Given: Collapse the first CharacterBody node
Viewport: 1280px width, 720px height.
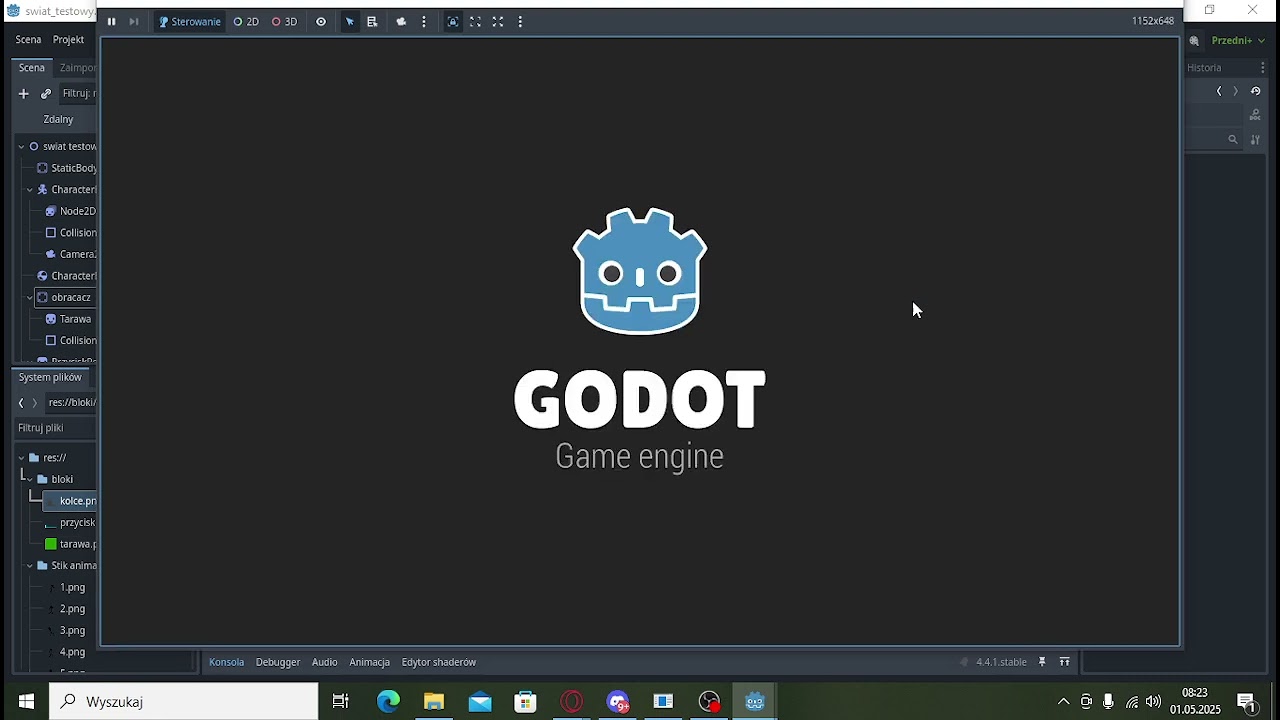Looking at the screenshot, I should tap(30, 189).
